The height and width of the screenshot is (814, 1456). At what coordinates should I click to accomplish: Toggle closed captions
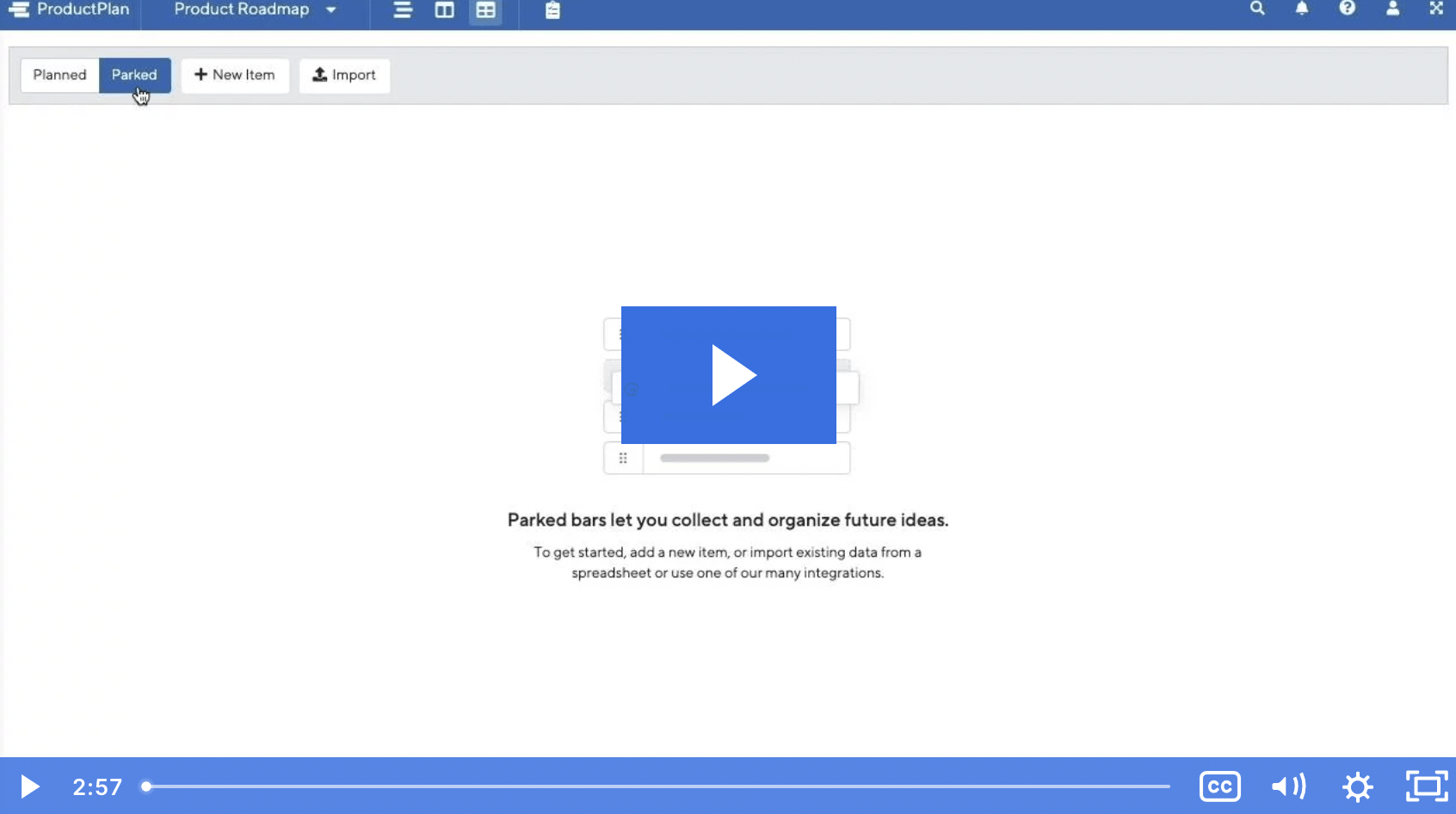pyautogui.click(x=1220, y=786)
